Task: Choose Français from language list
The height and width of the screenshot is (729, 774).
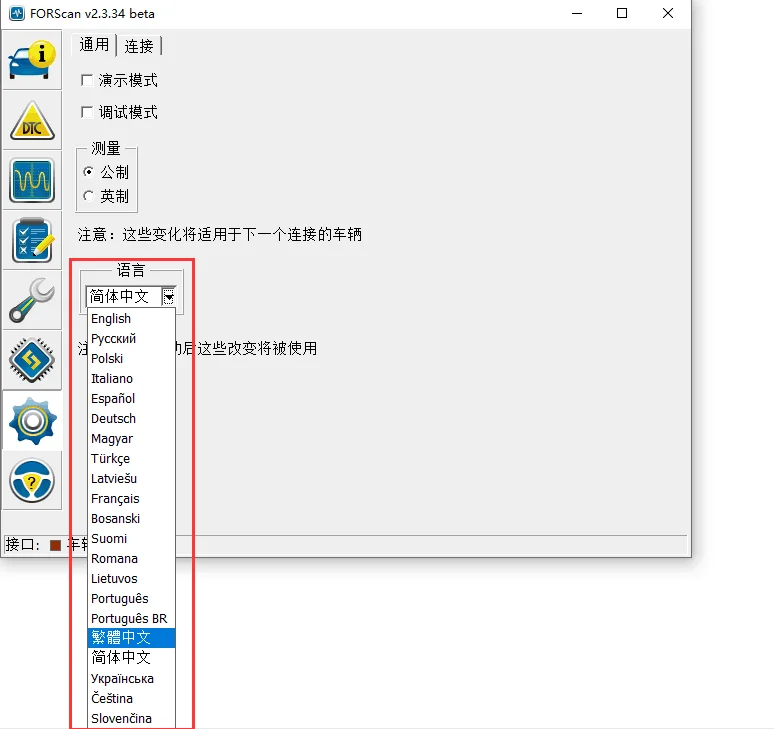Action: (131, 499)
